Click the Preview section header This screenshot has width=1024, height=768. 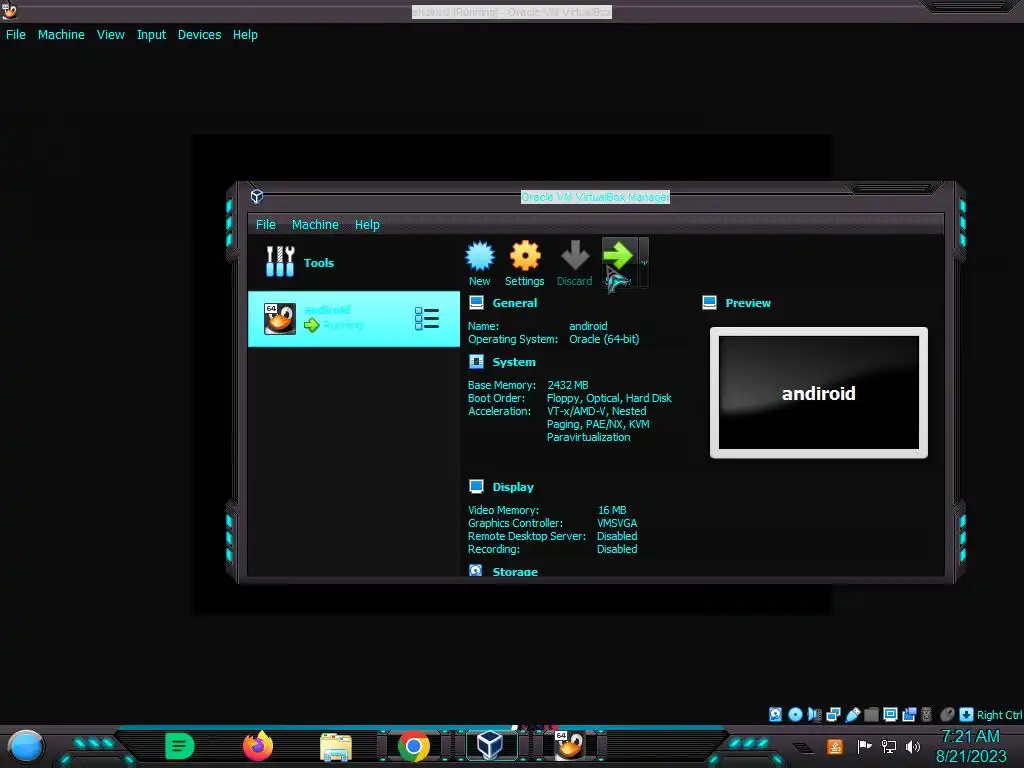click(748, 303)
